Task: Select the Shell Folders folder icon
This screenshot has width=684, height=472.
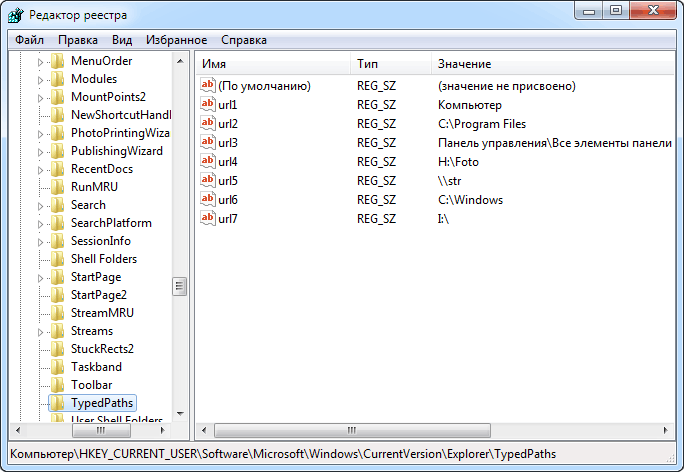Action: click(x=58, y=259)
